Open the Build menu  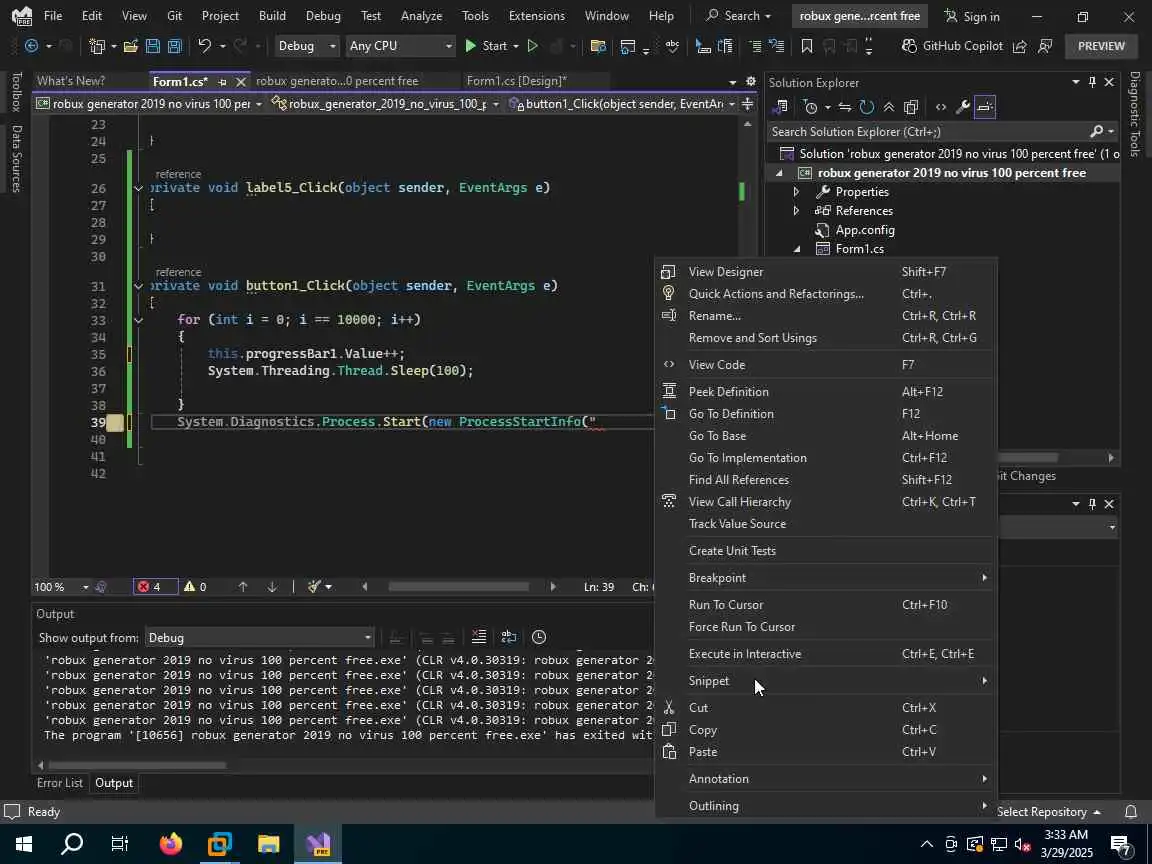pyautogui.click(x=272, y=15)
